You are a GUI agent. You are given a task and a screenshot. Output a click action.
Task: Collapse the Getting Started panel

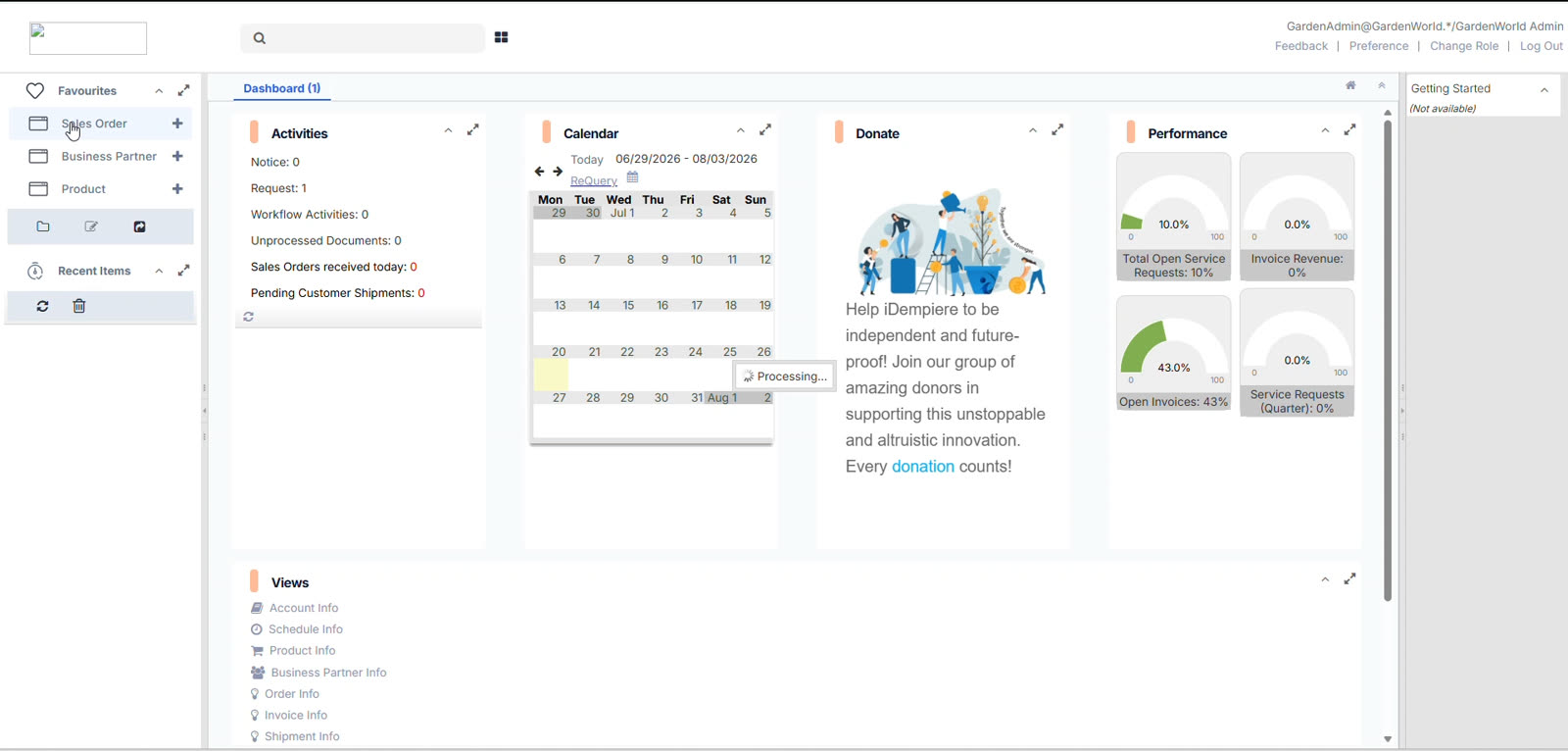pyautogui.click(x=1544, y=90)
